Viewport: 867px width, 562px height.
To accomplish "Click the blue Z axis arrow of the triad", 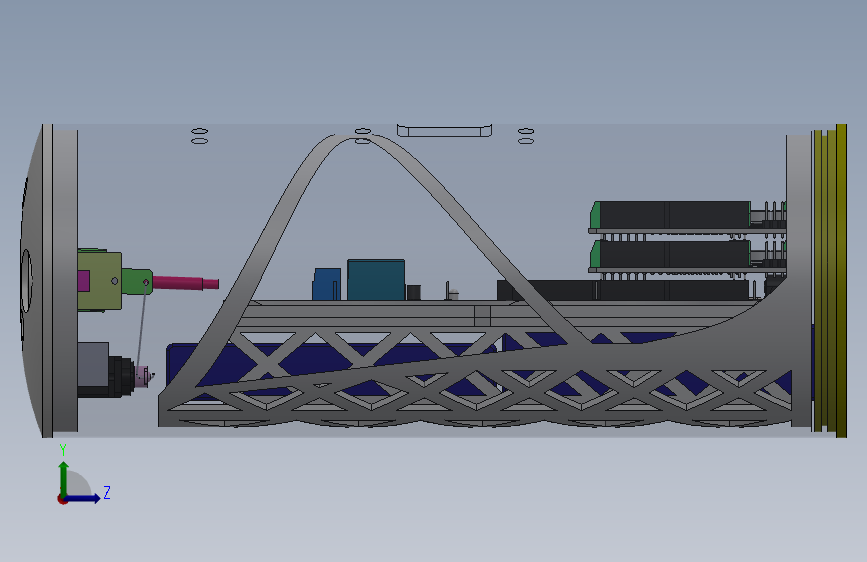I will point(83,498).
